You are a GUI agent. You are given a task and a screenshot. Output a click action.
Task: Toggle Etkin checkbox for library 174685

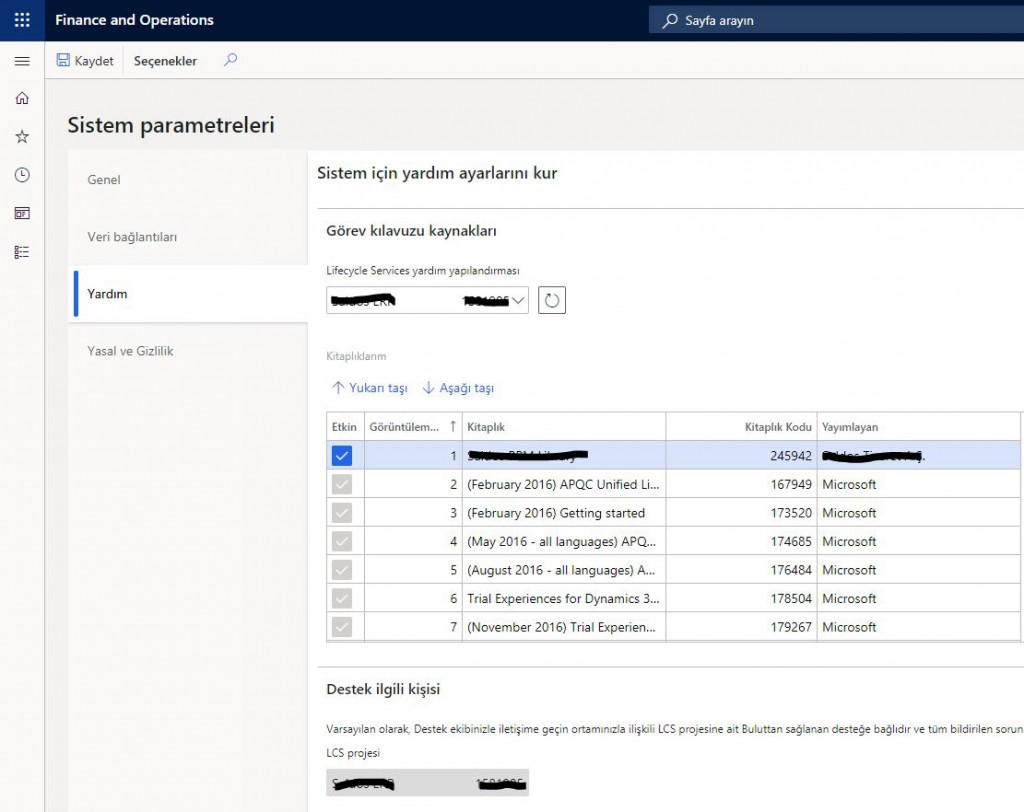[x=342, y=542]
